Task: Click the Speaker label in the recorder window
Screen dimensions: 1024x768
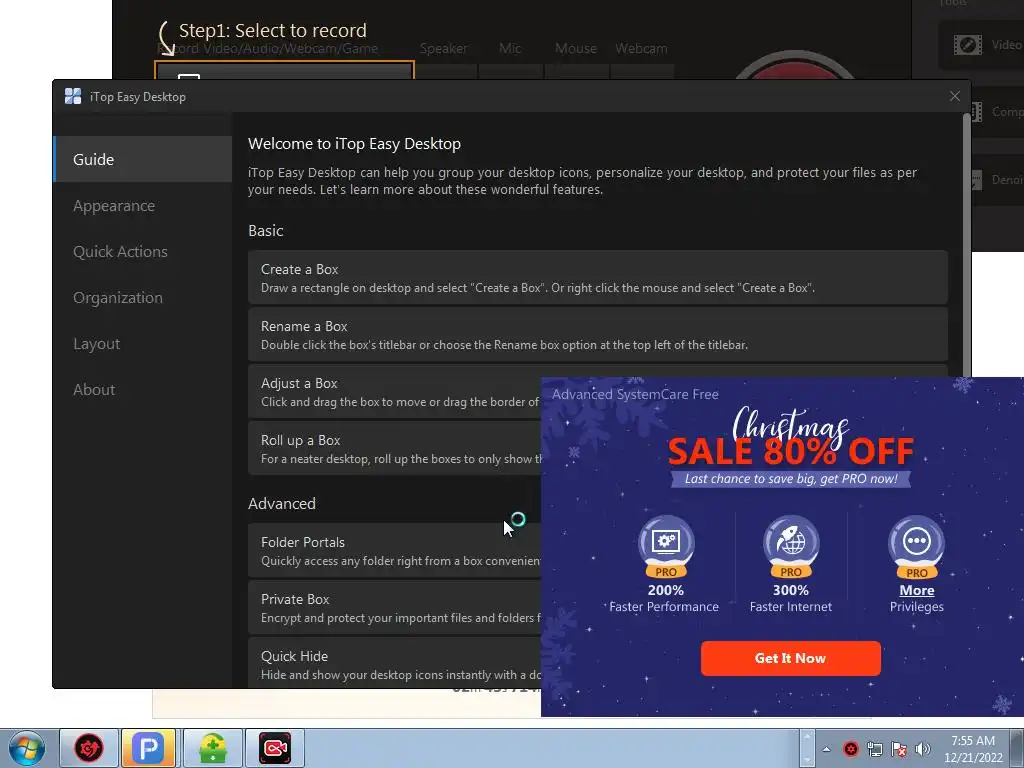Action: 443,49
